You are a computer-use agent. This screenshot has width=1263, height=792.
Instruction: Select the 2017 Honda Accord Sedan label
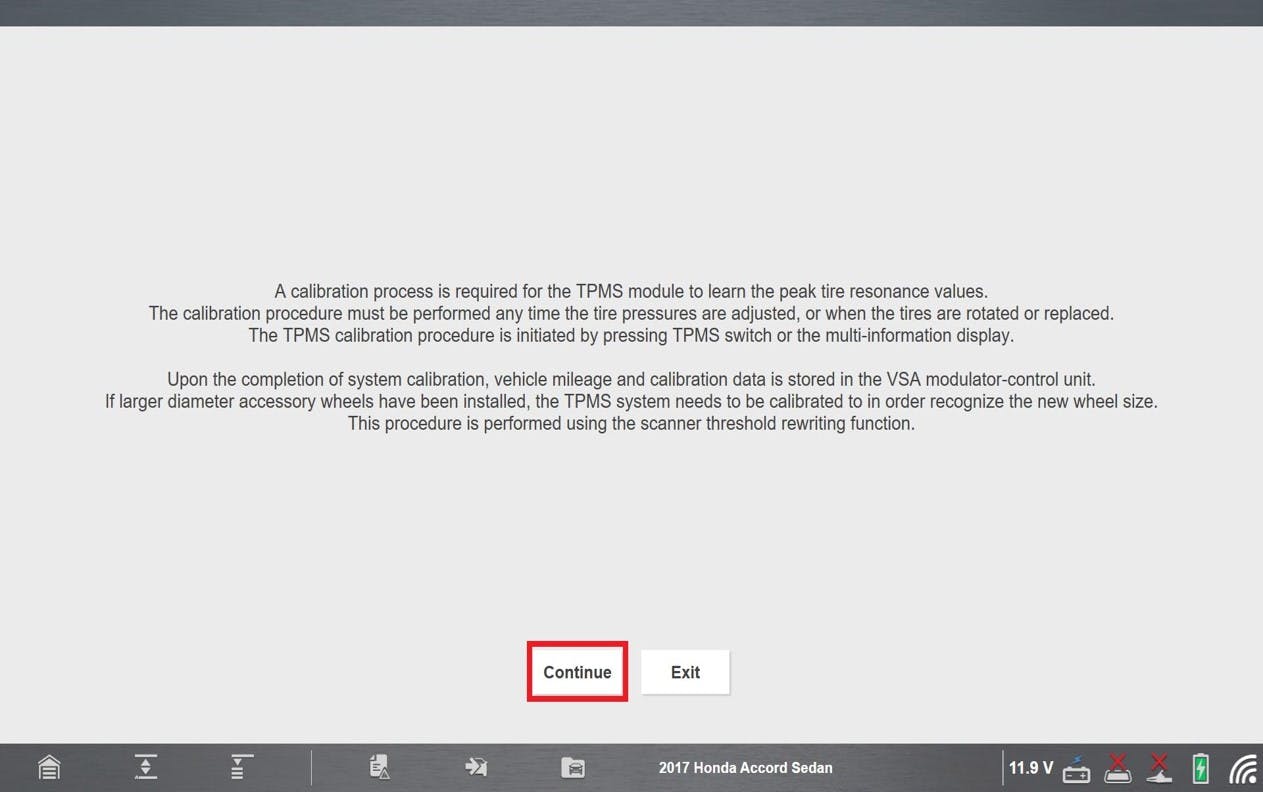tap(745, 768)
